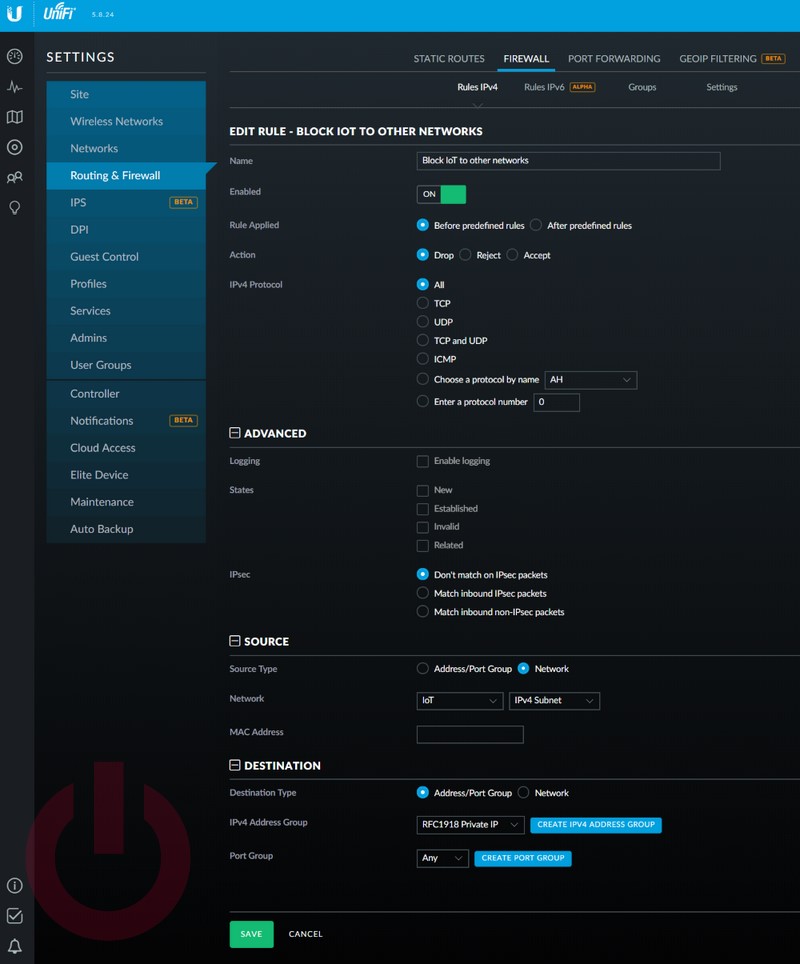Select the UDP protocol option
Screen dimensions: 800x964
pos(422,322)
